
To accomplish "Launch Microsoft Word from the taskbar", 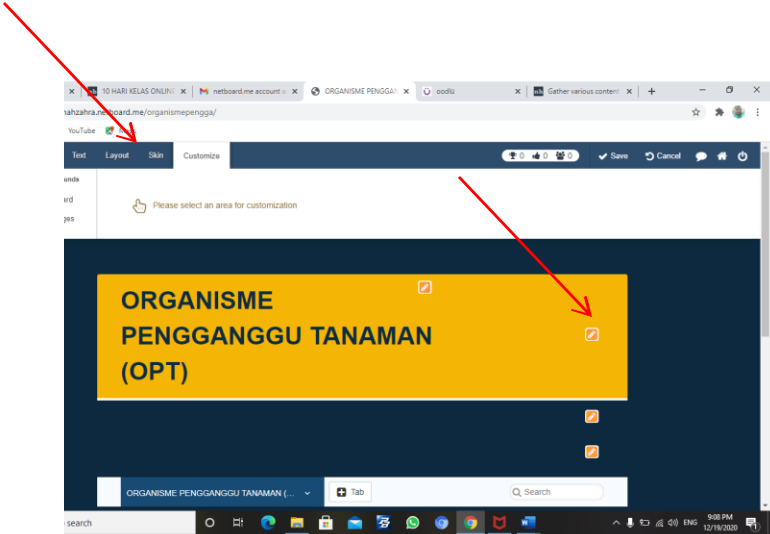I will pos(528,522).
